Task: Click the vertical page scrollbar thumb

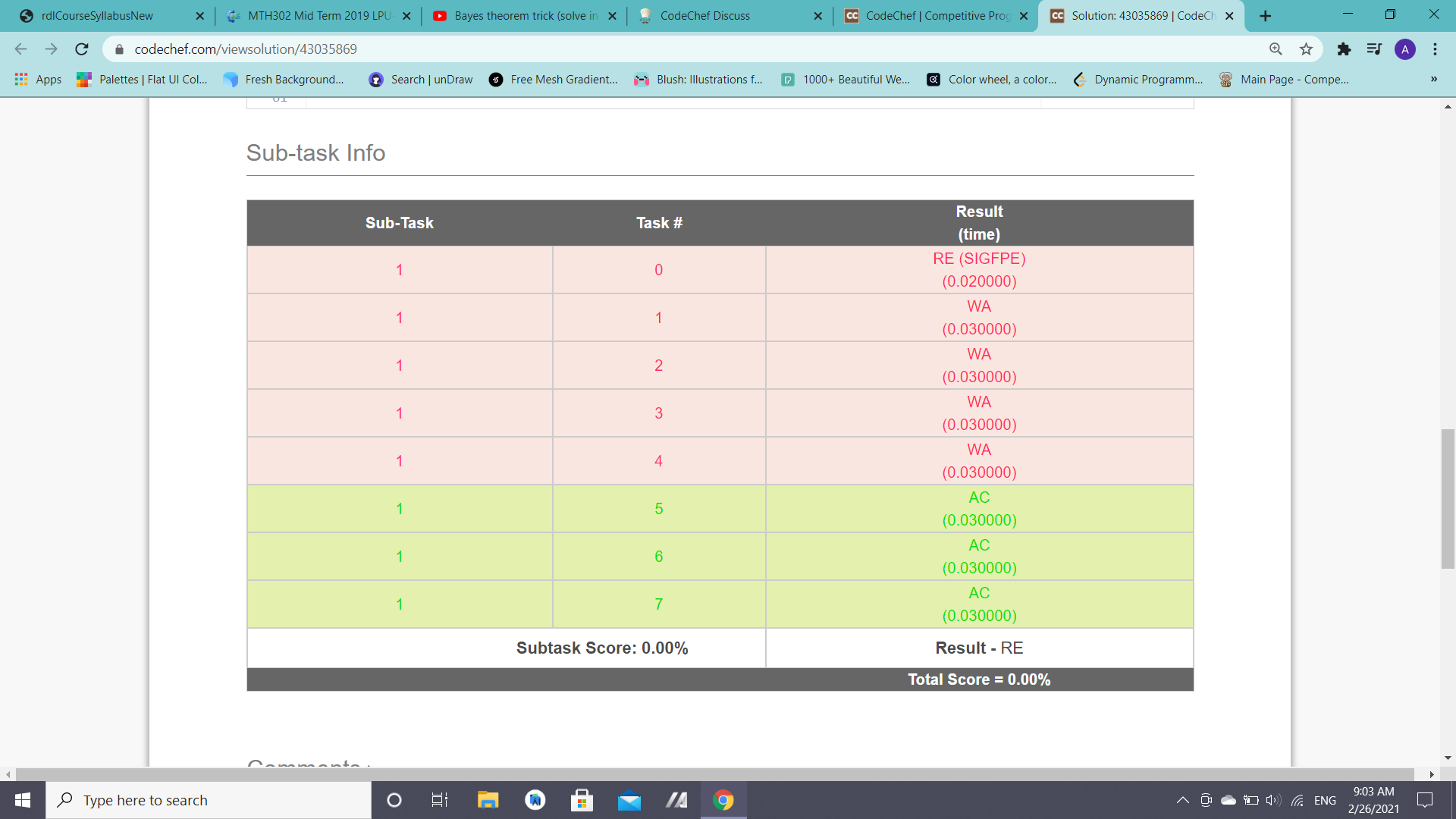Action: [1448, 498]
